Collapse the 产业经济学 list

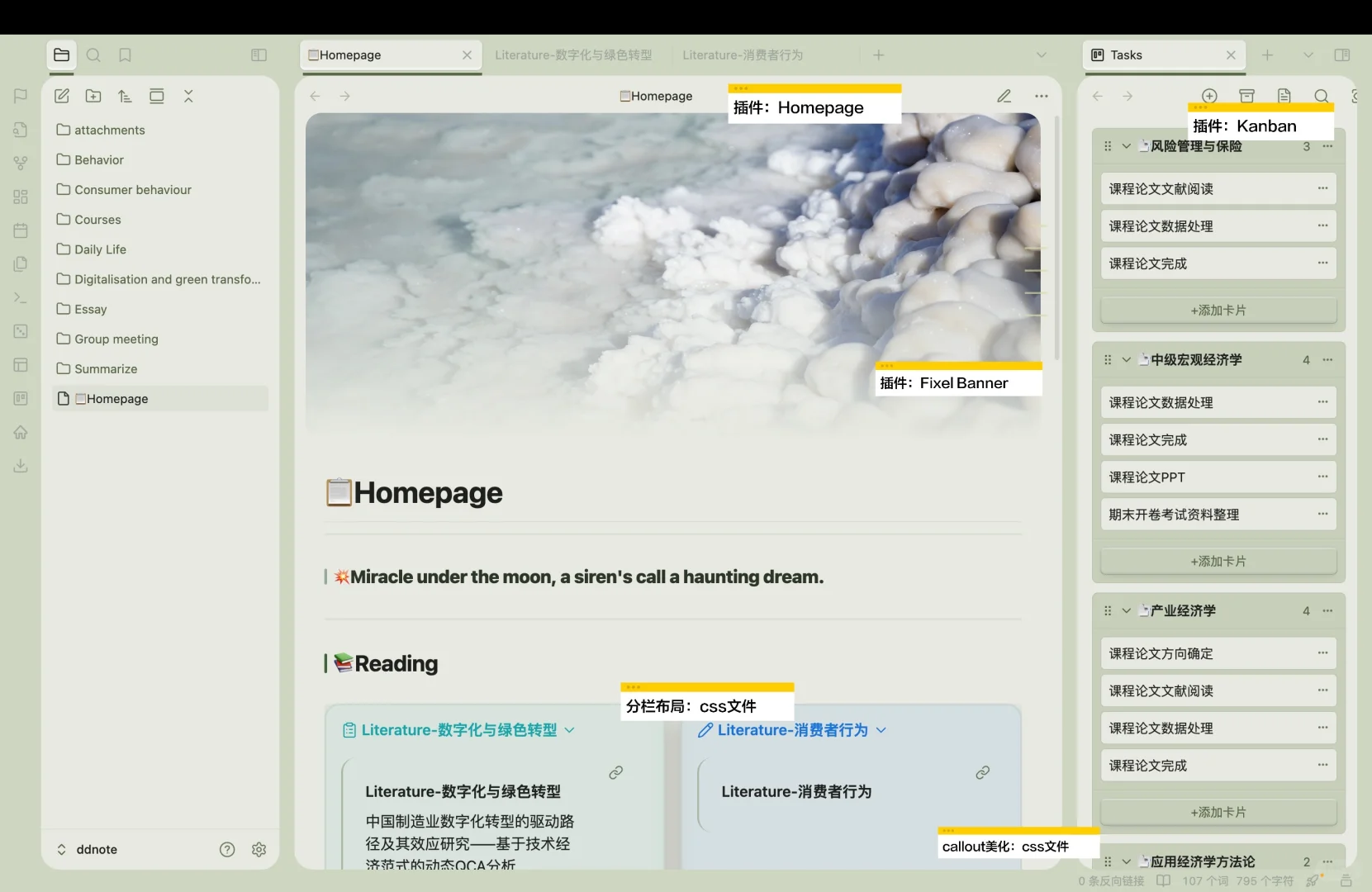tap(1126, 610)
